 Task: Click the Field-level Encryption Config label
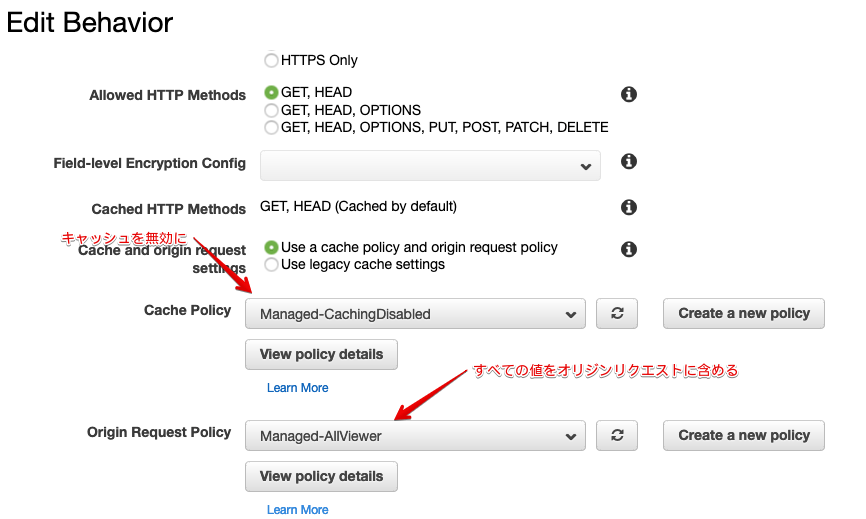point(150,163)
